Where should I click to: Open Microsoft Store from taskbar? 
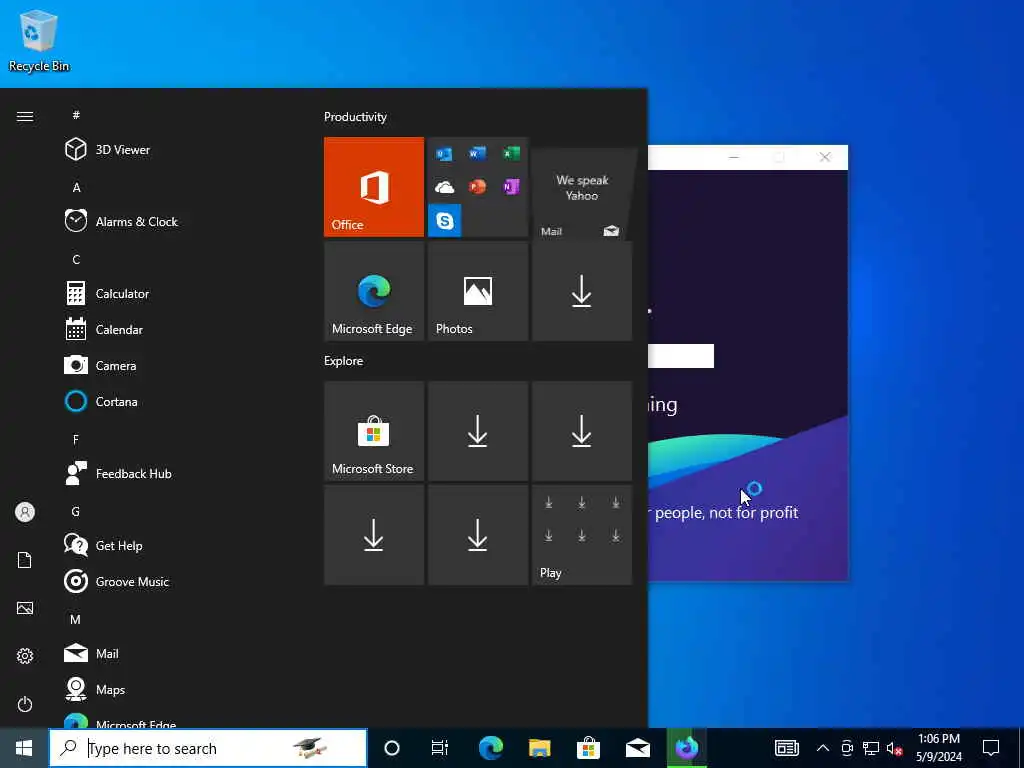(588, 748)
